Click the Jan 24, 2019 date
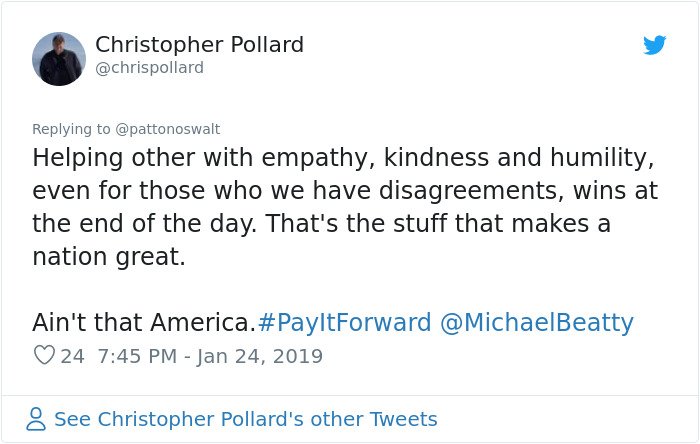 (259, 356)
